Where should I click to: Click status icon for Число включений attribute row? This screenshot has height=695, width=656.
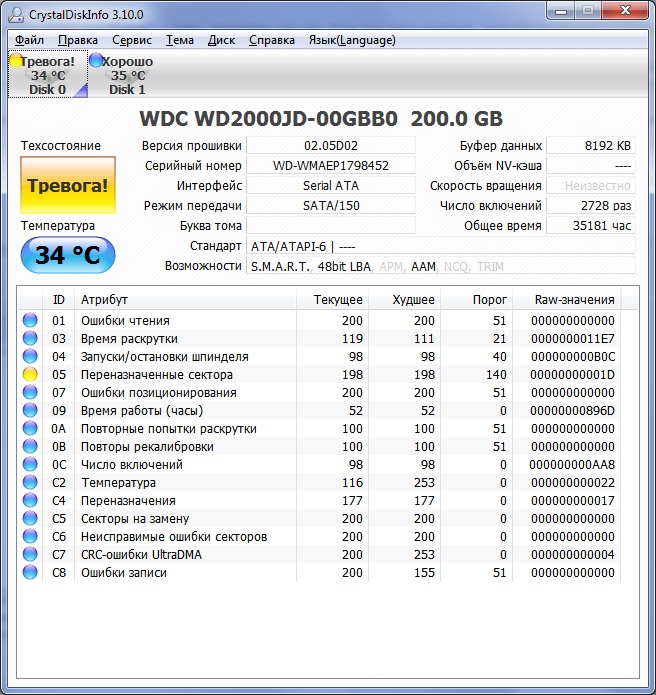(30, 464)
